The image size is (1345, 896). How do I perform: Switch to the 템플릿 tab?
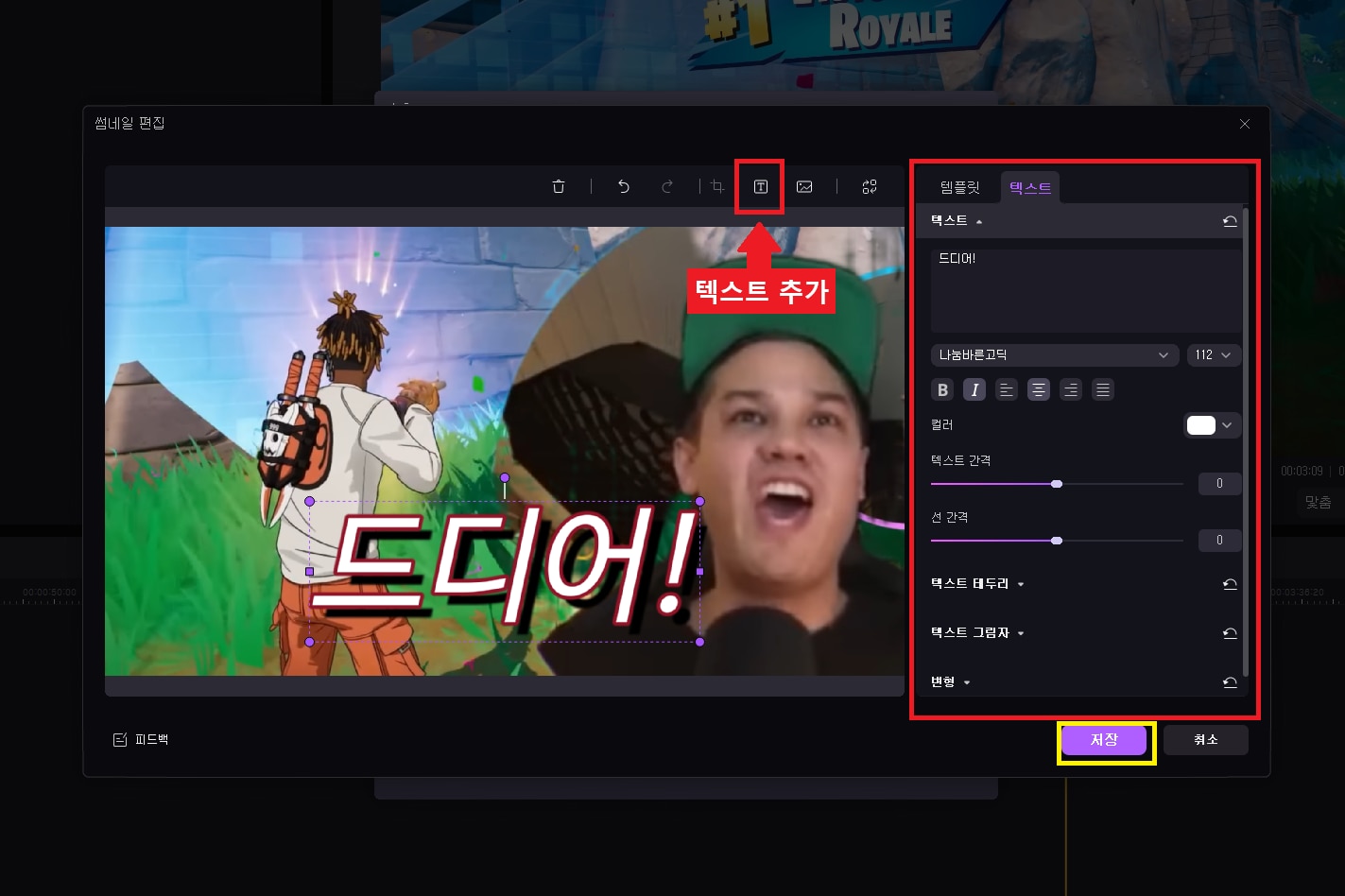(960, 188)
